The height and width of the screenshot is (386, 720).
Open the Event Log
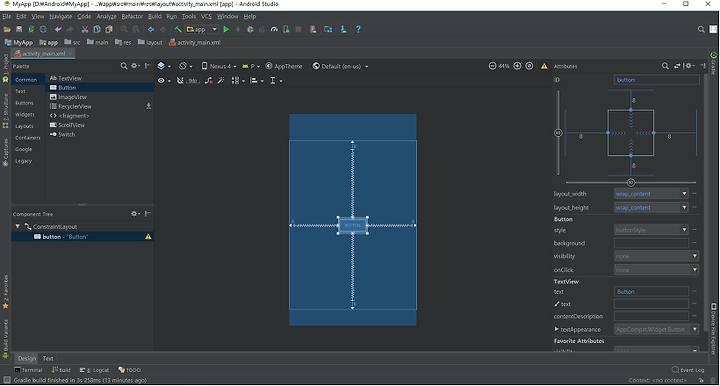pos(687,370)
